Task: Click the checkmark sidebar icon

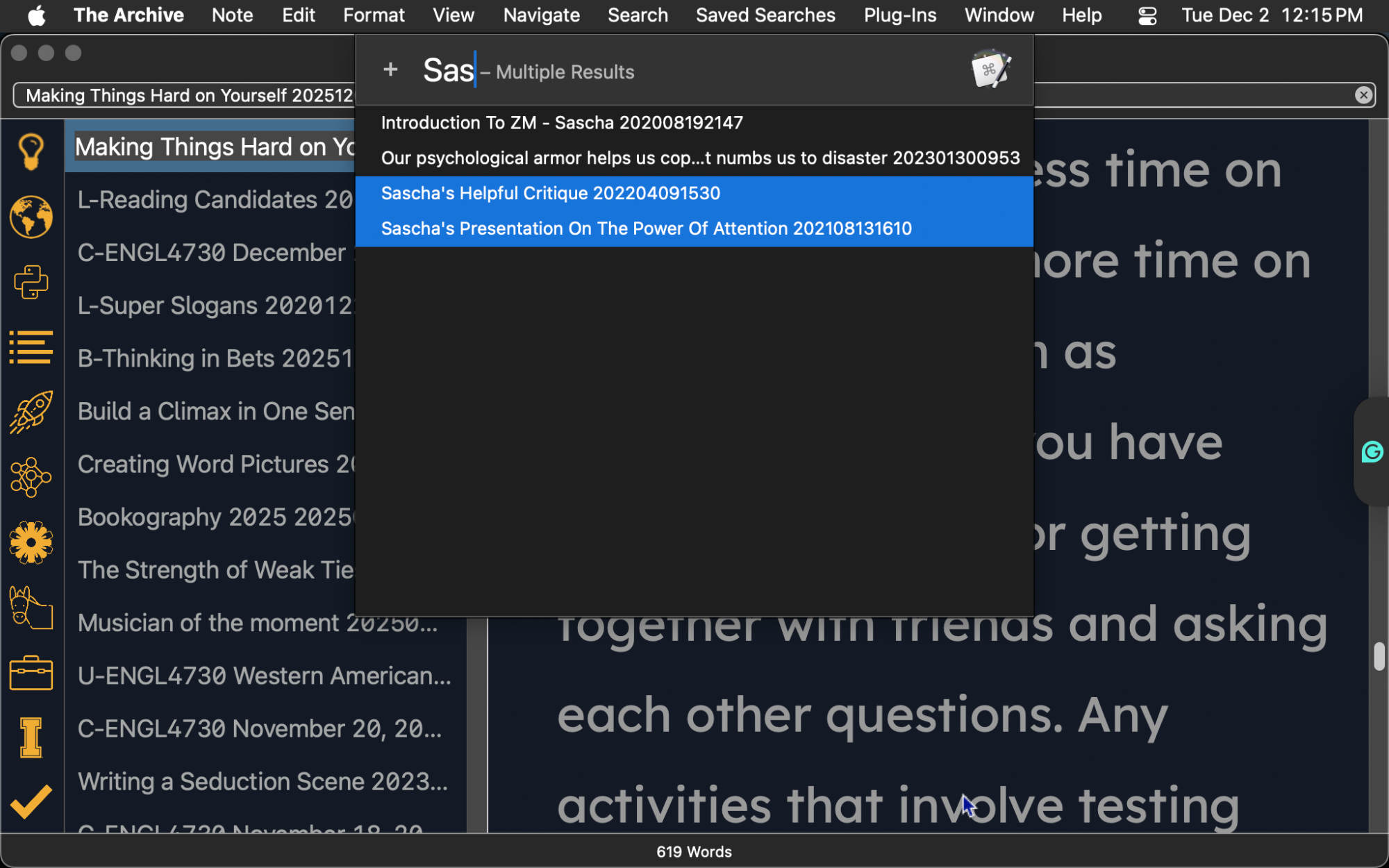Action: tap(31, 802)
